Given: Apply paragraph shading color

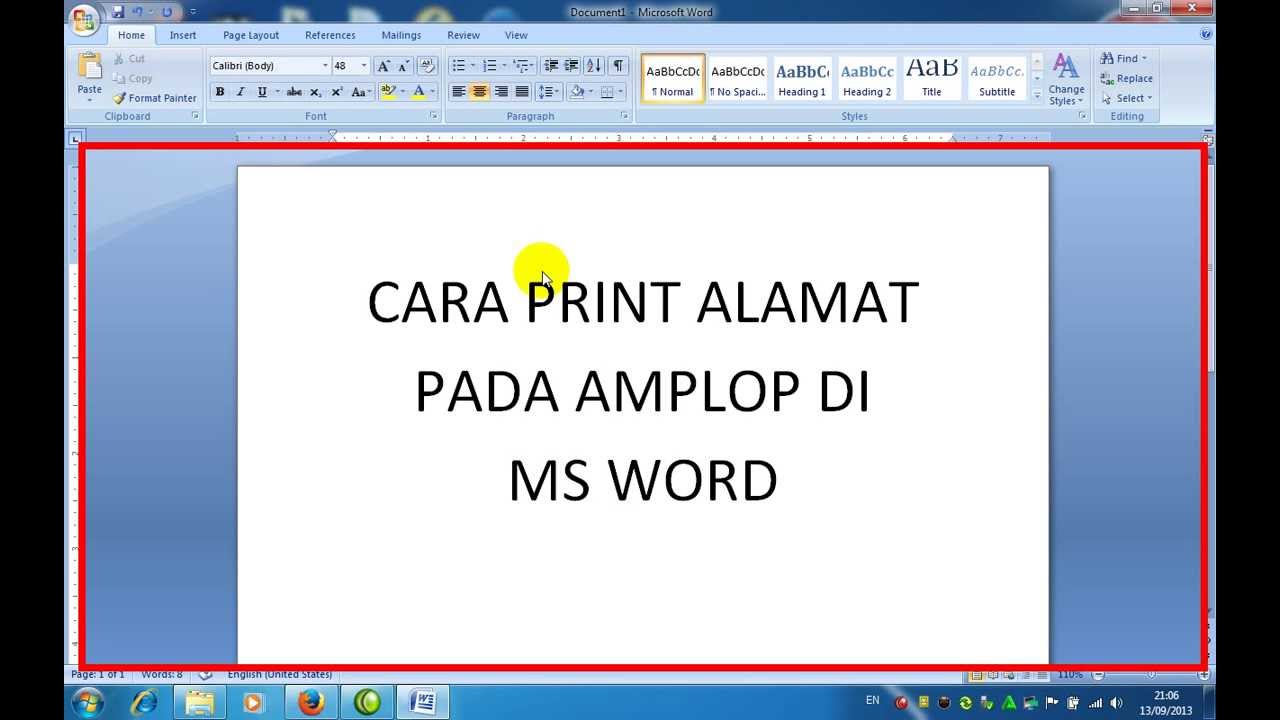Looking at the screenshot, I should coord(576,92).
